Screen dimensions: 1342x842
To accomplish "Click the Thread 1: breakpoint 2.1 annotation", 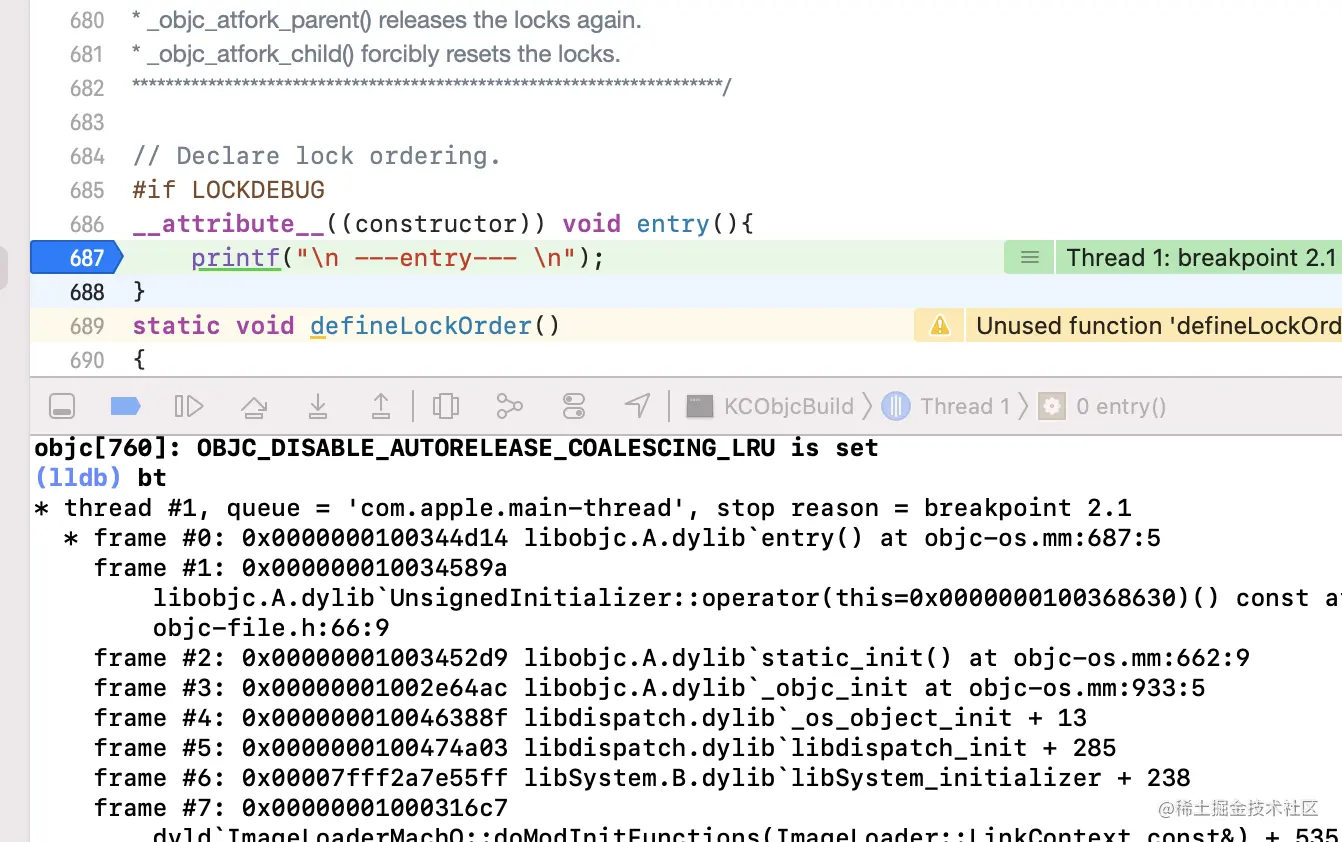I will 1201,258.
